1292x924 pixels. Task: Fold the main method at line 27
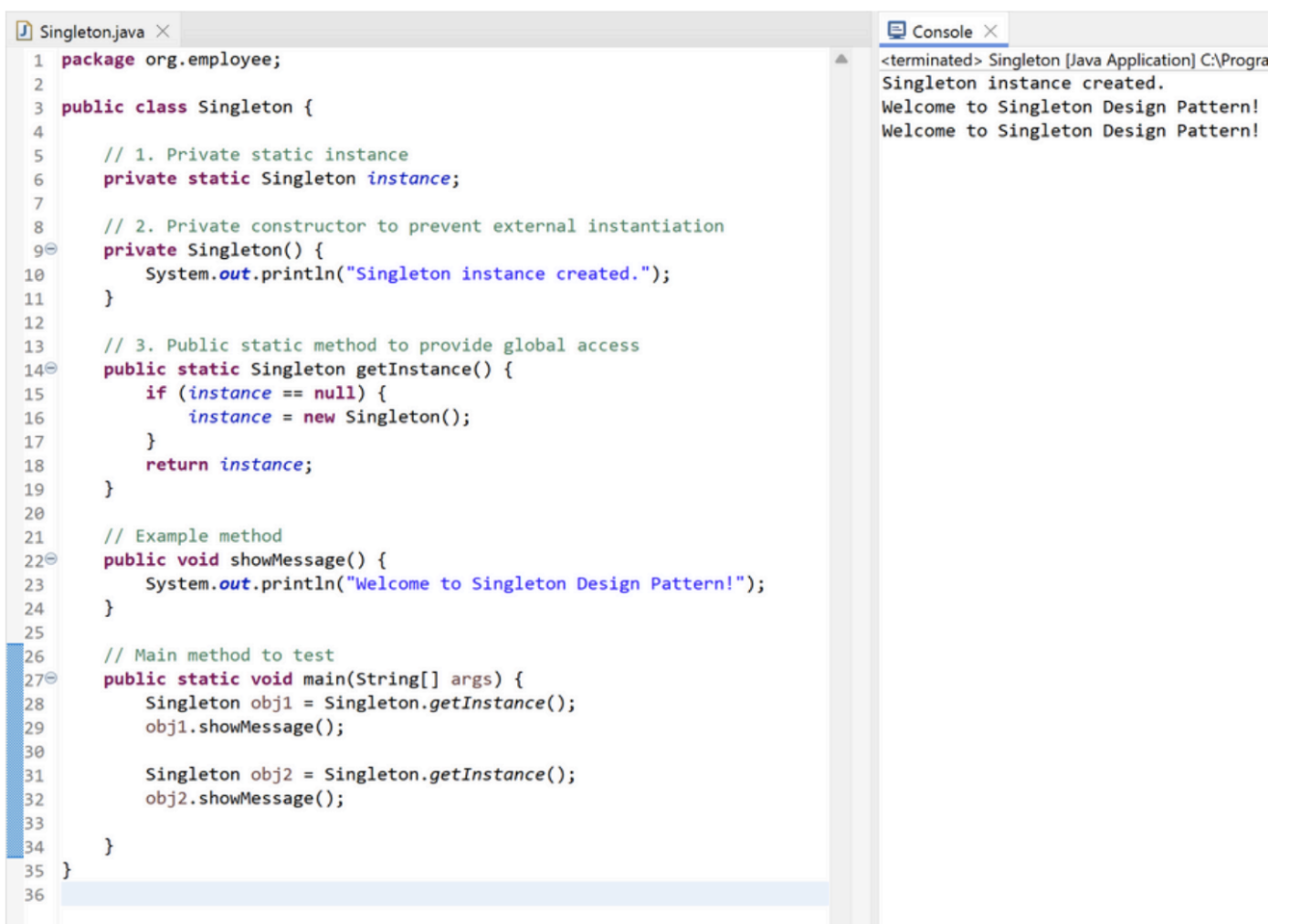click(51, 679)
